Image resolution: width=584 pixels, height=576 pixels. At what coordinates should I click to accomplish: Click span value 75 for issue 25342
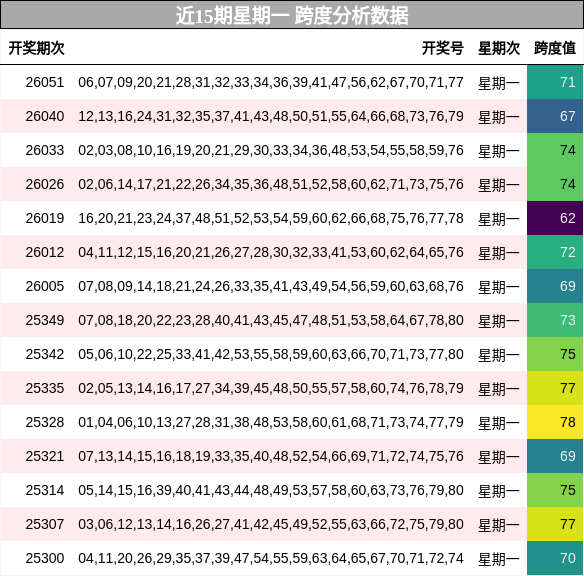pyautogui.click(x=555, y=354)
